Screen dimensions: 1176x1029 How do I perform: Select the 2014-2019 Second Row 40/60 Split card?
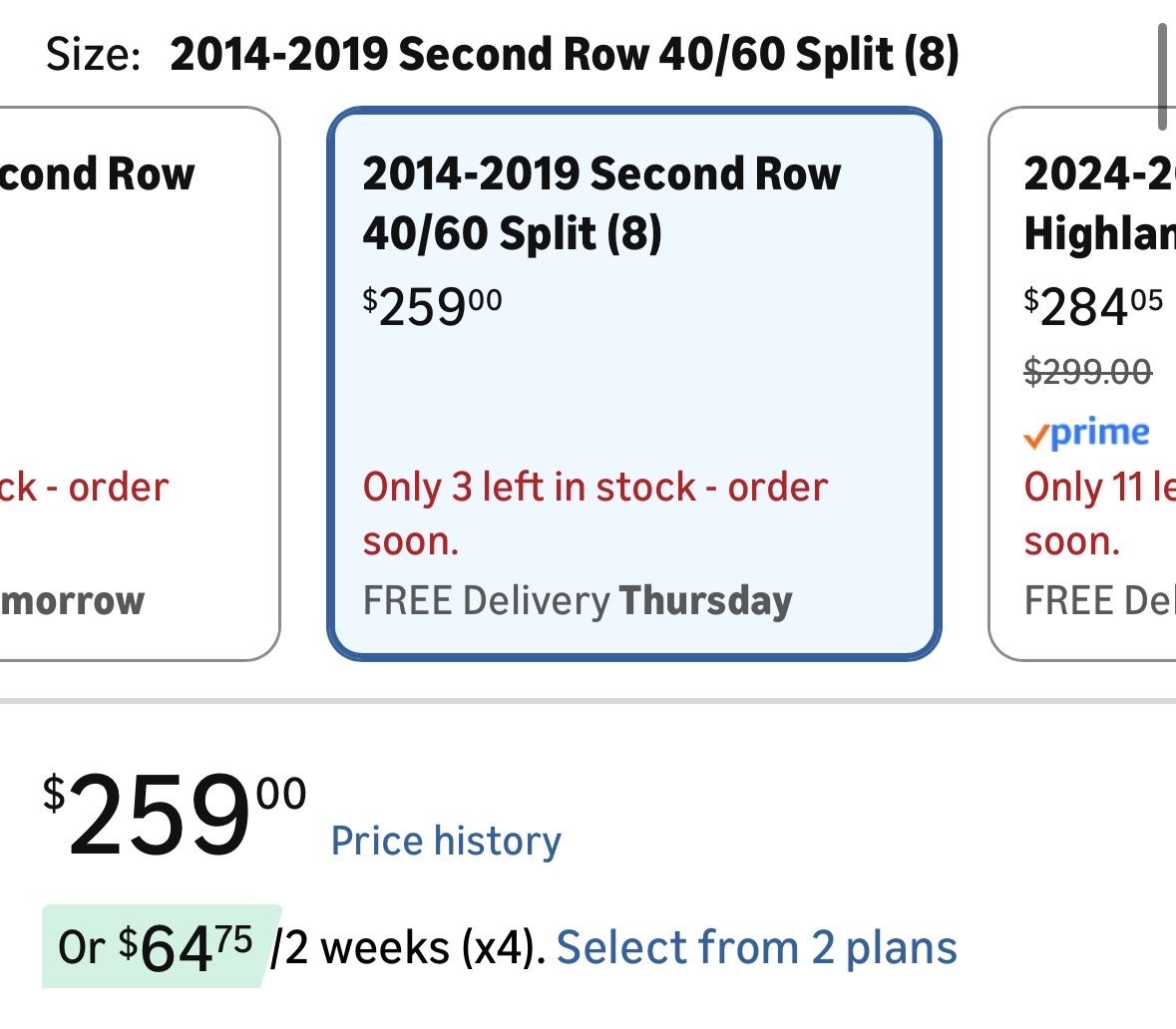[x=634, y=384]
